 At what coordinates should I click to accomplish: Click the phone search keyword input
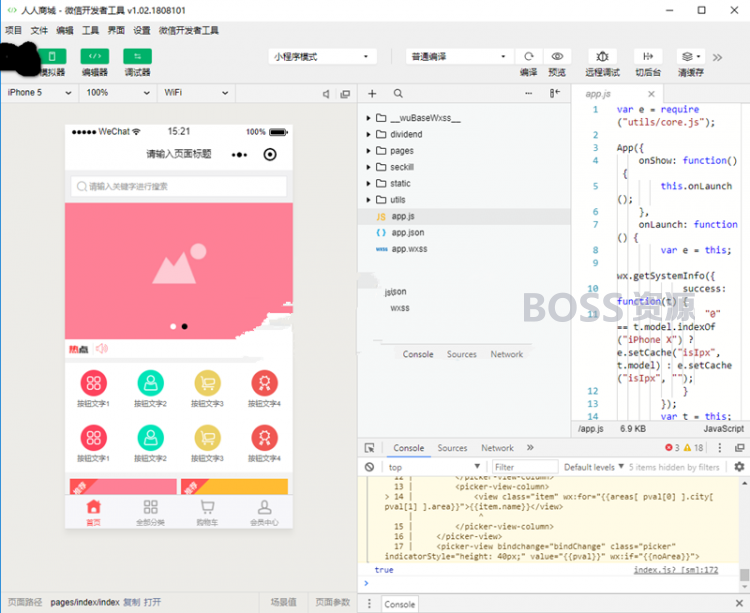[179, 186]
